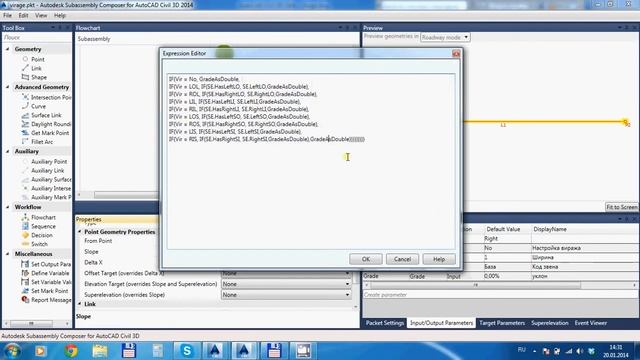Pick the Auxiliary Link icon
Image resolution: width=640 pixels, height=360 pixels.
[25, 171]
